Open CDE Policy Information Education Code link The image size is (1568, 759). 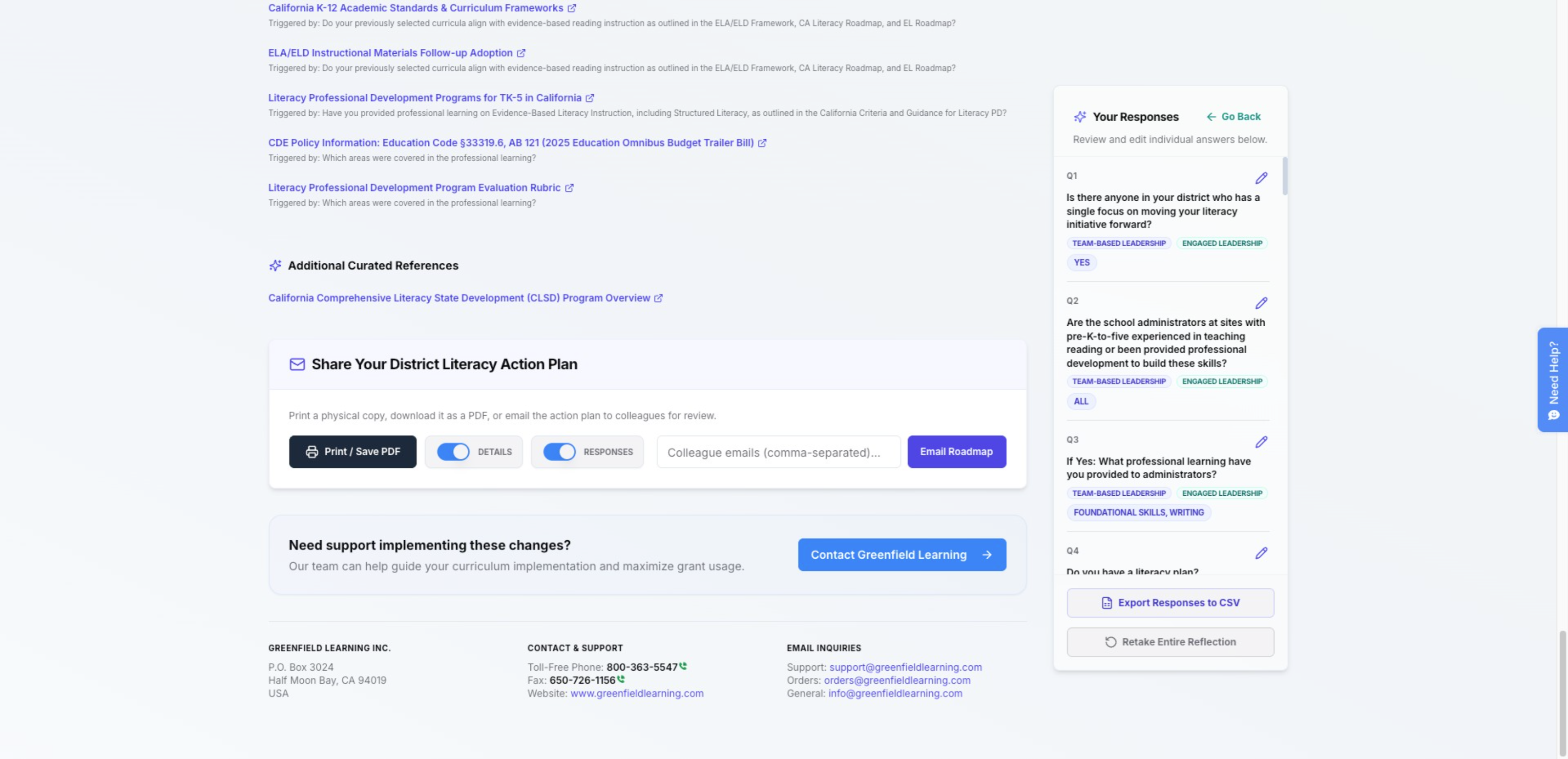click(x=511, y=143)
